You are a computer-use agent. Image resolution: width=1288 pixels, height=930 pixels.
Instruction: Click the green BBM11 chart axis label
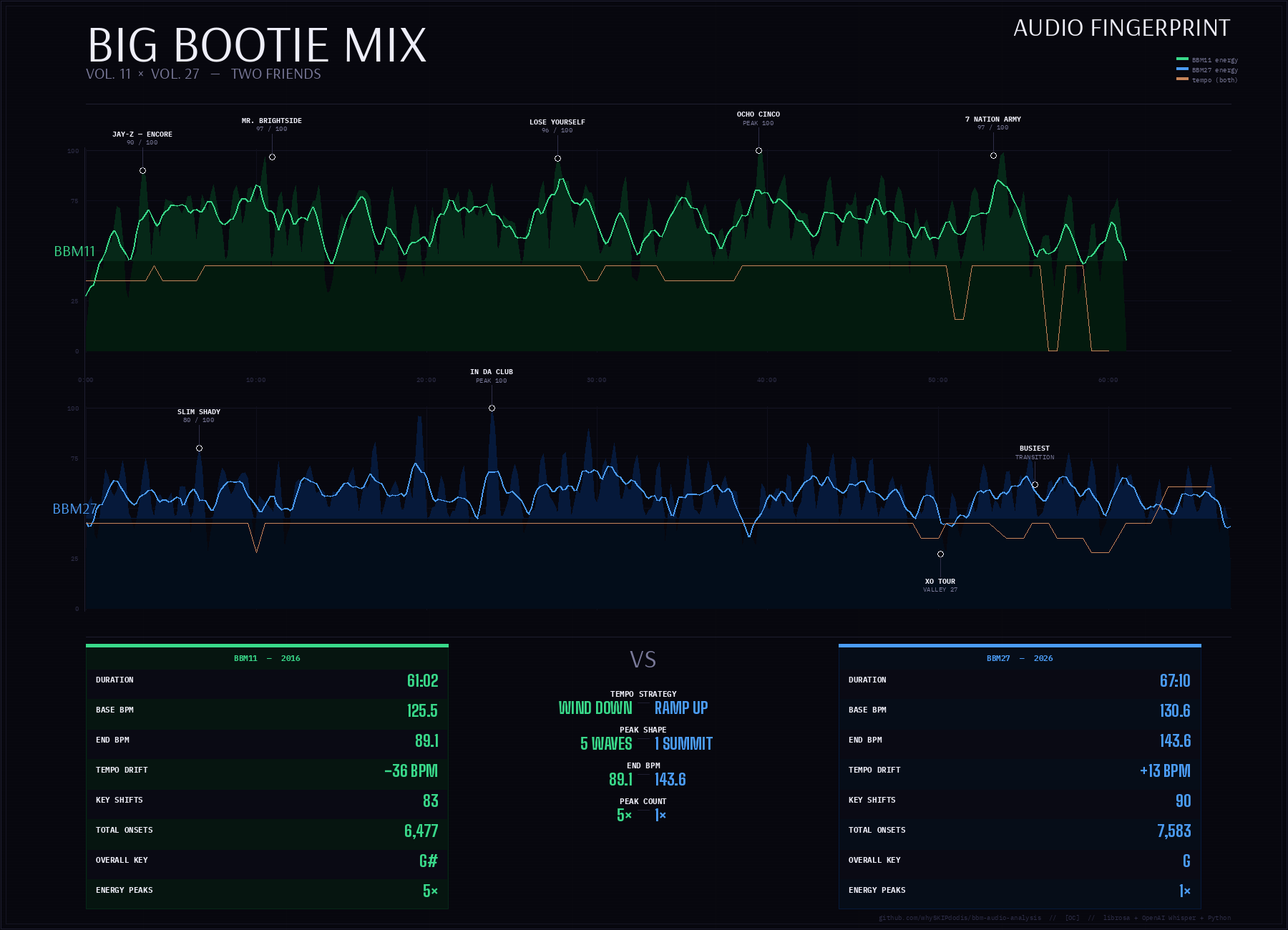pyautogui.click(x=74, y=251)
